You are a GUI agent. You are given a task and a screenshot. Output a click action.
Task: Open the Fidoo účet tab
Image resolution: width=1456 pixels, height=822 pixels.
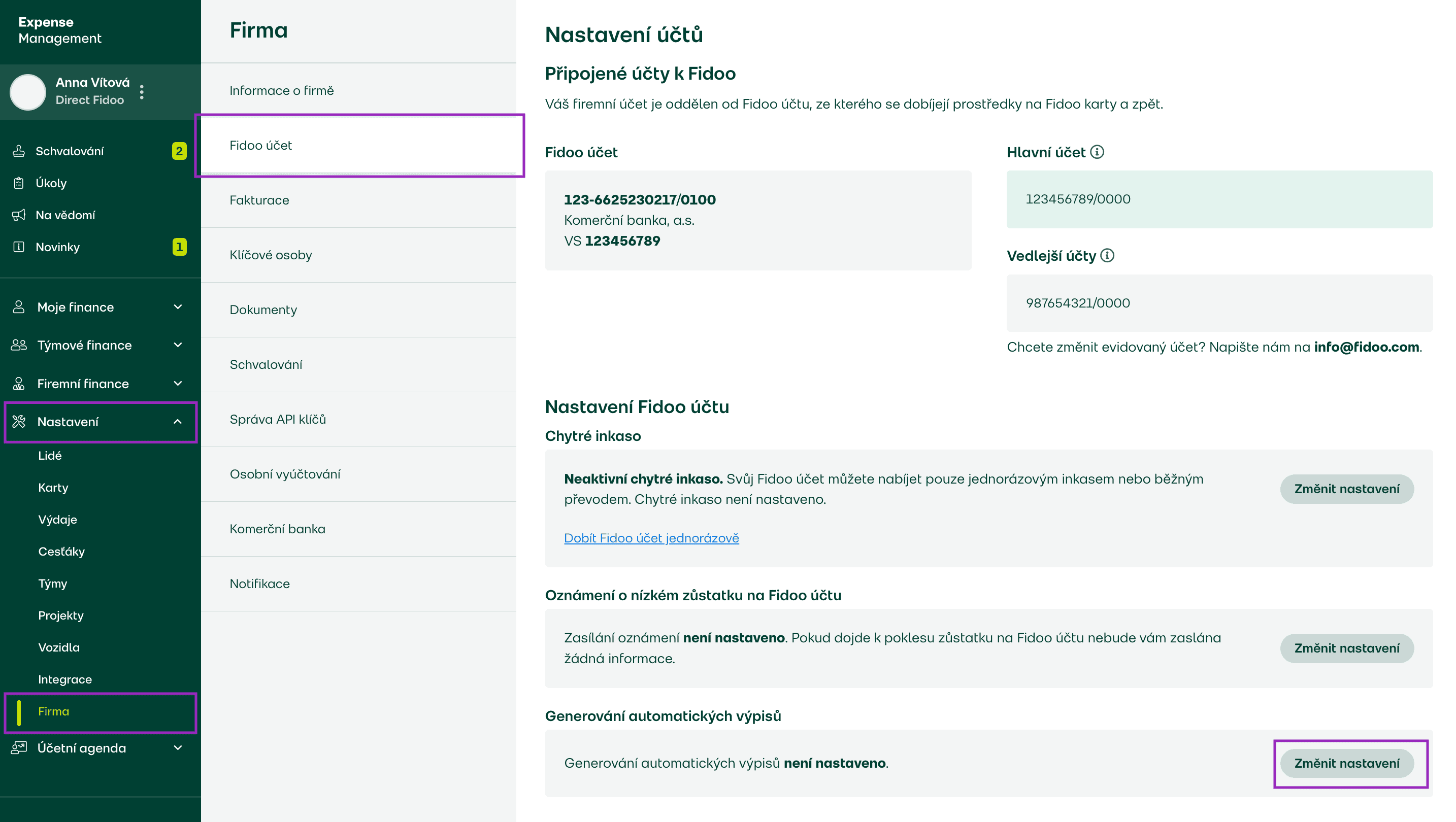point(358,145)
